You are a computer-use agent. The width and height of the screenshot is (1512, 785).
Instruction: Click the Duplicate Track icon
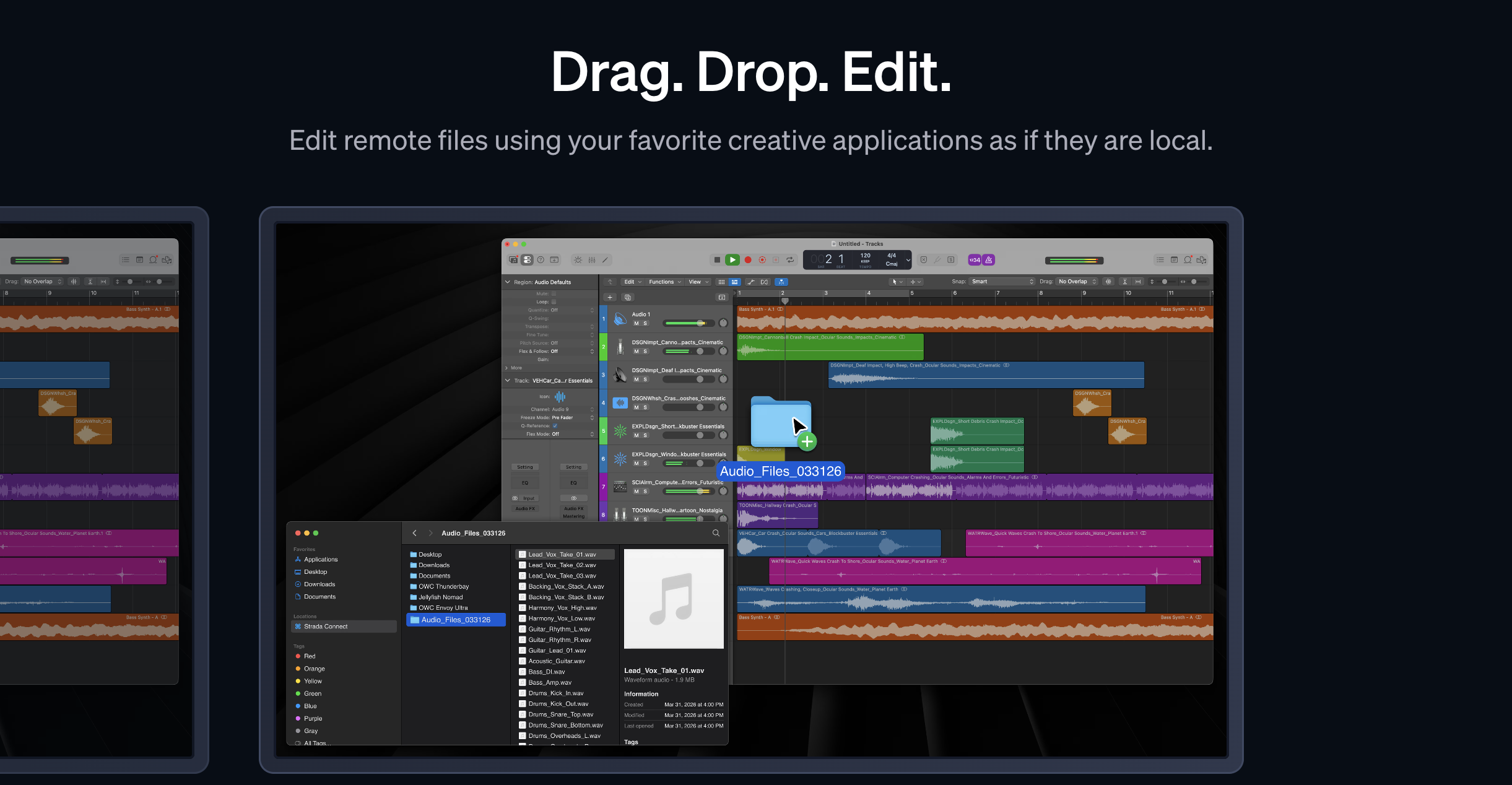tap(627, 297)
